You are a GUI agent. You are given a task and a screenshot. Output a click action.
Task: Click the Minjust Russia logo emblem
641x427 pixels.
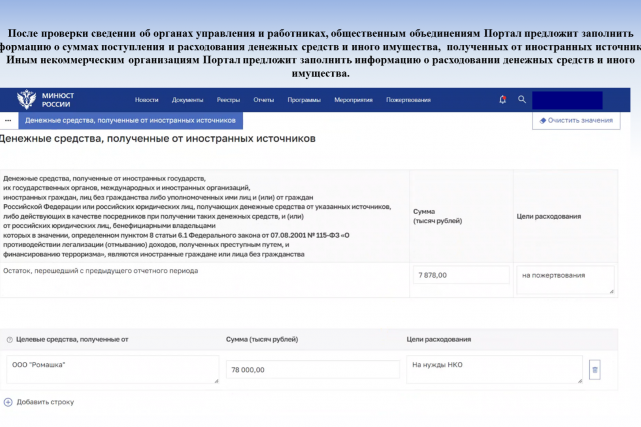27,99
